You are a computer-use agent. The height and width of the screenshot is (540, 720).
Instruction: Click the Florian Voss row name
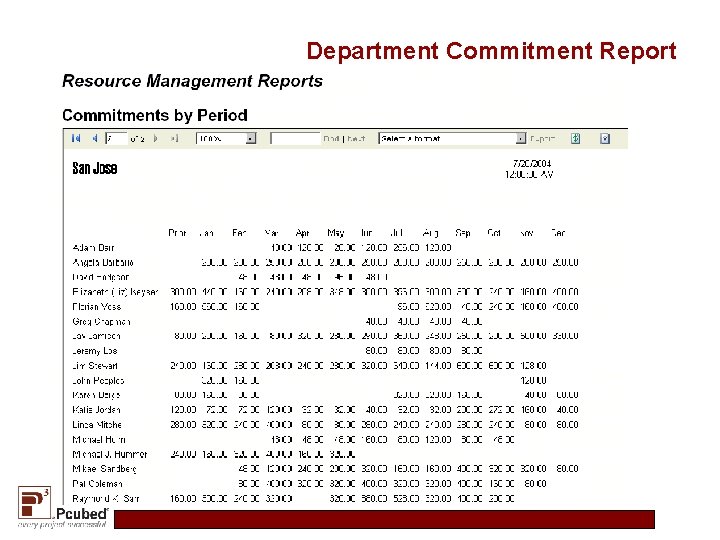click(96, 306)
